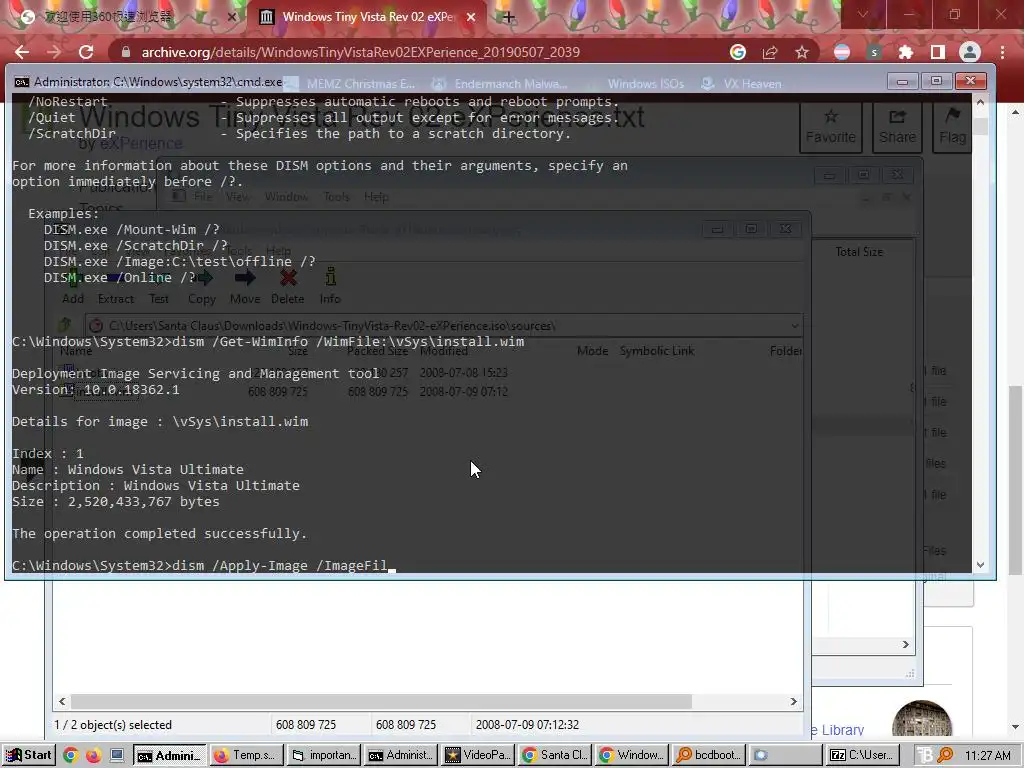Switch to the unlabeled taskbar button
1024x768 pixels.
click(x=786, y=756)
